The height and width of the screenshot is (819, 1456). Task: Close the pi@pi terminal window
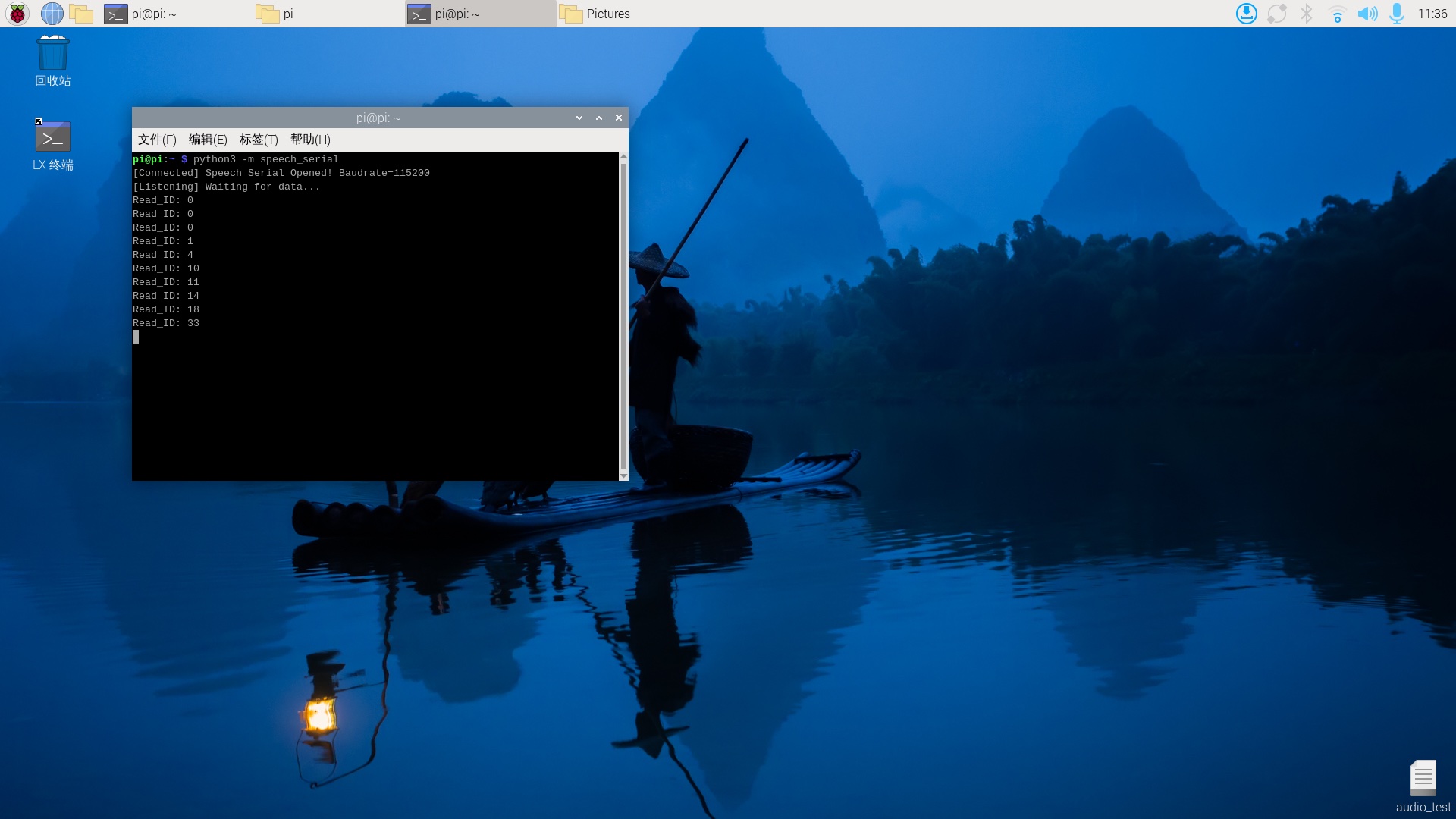(x=619, y=118)
